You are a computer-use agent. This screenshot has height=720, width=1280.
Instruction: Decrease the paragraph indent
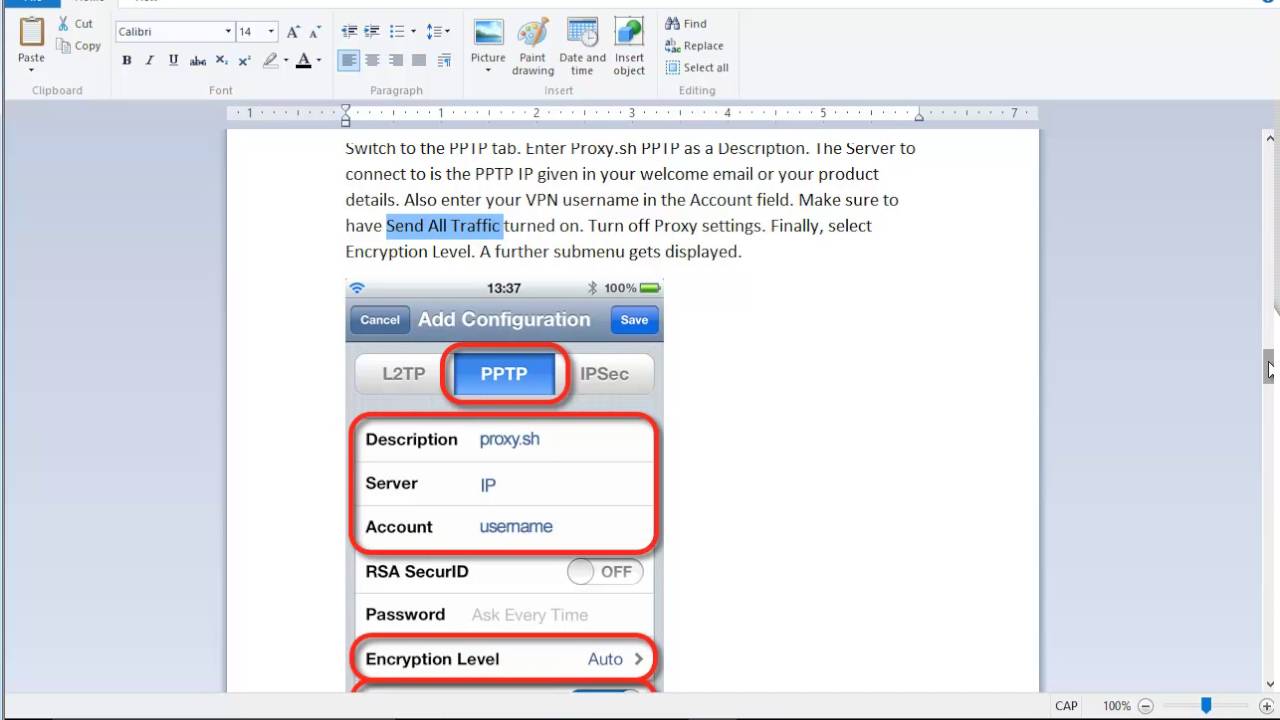point(349,32)
